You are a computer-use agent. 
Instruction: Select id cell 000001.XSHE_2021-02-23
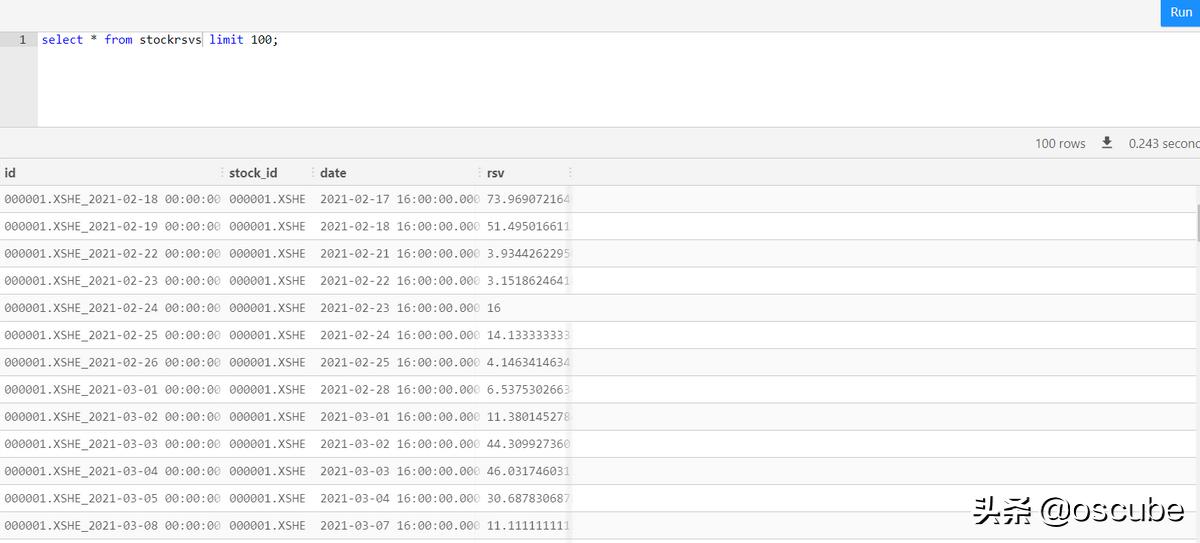click(x=112, y=280)
